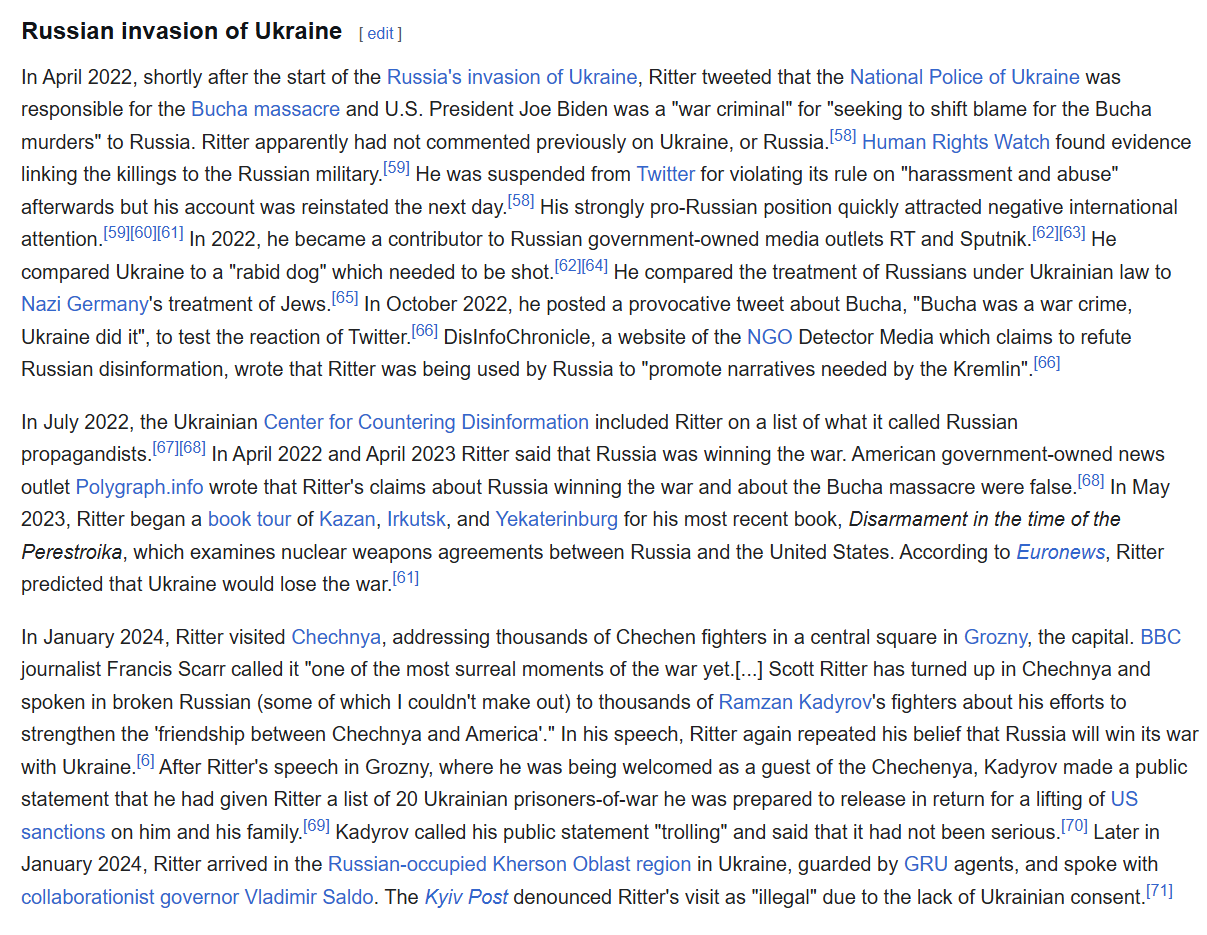1207x935 pixels.
Task: Open the Kazan city link
Action: (x=347, y=519)
